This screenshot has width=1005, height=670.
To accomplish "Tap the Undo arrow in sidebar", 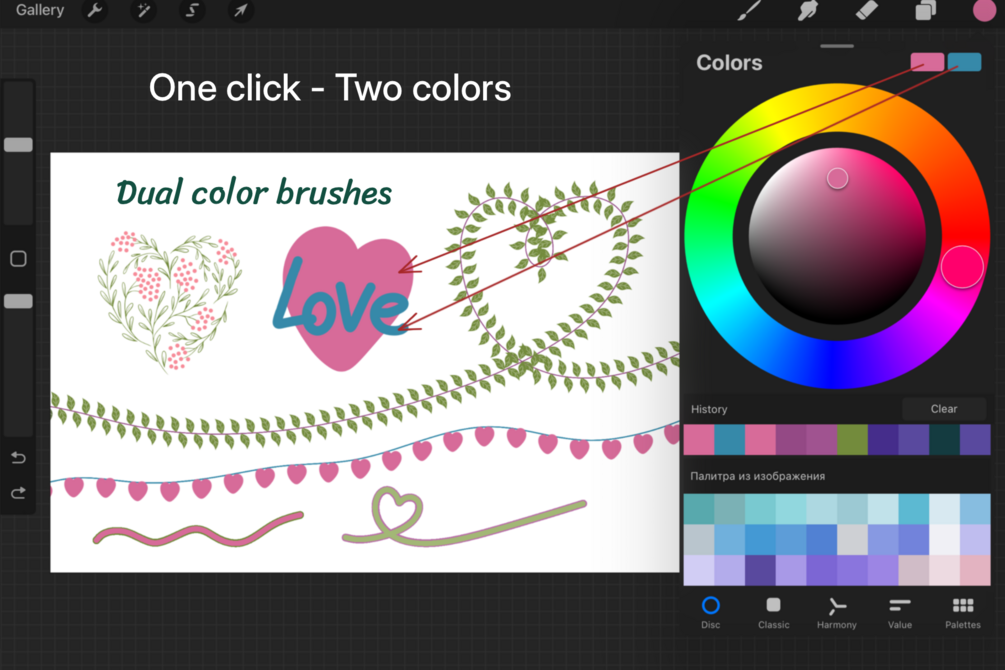I will point(19,458).
